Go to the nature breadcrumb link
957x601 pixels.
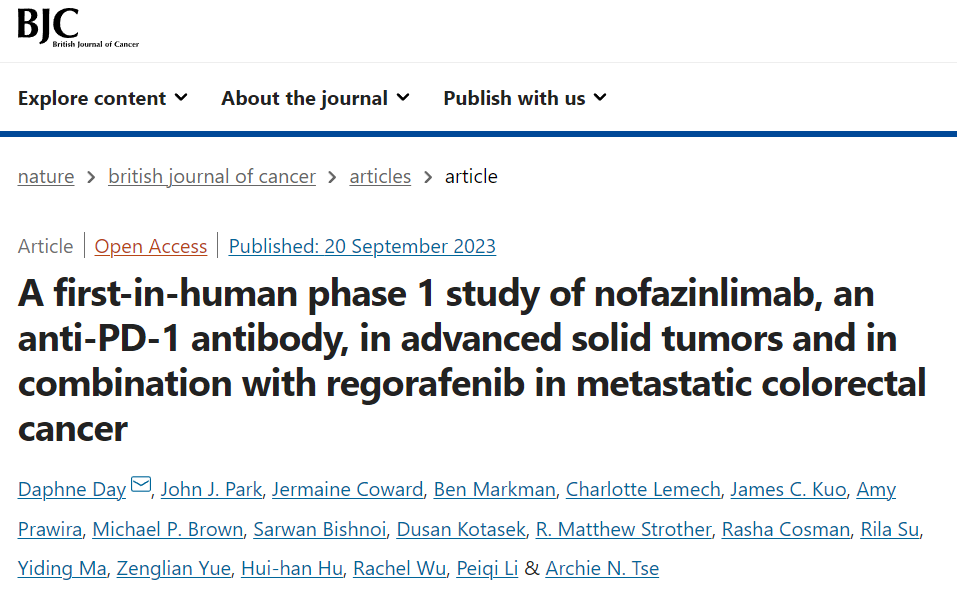pos(46,177)
